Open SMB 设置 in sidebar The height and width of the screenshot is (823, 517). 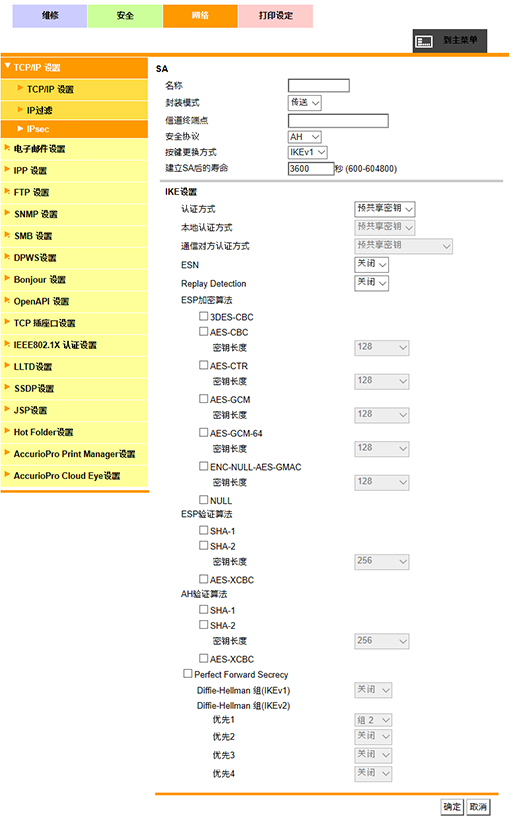point(75,236)
